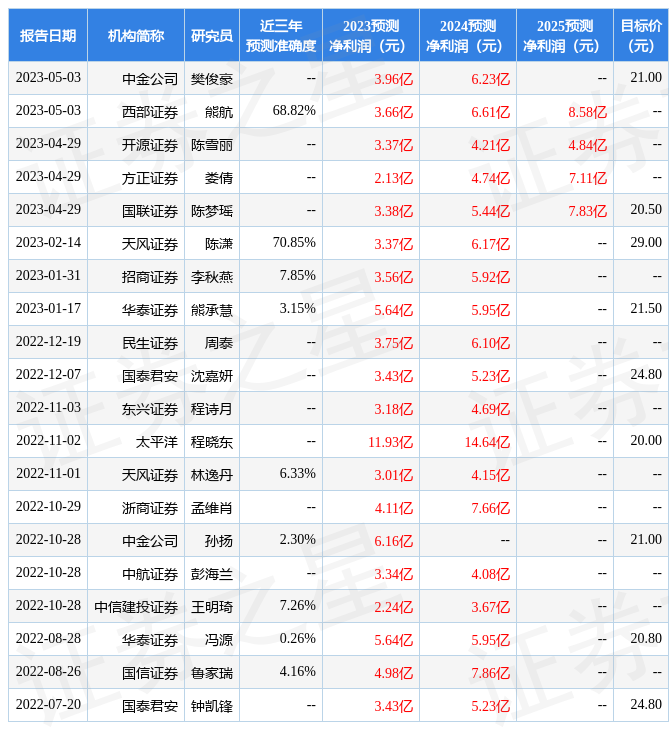
Task: Click researcher 孟维肖
Action: point(212,508)
